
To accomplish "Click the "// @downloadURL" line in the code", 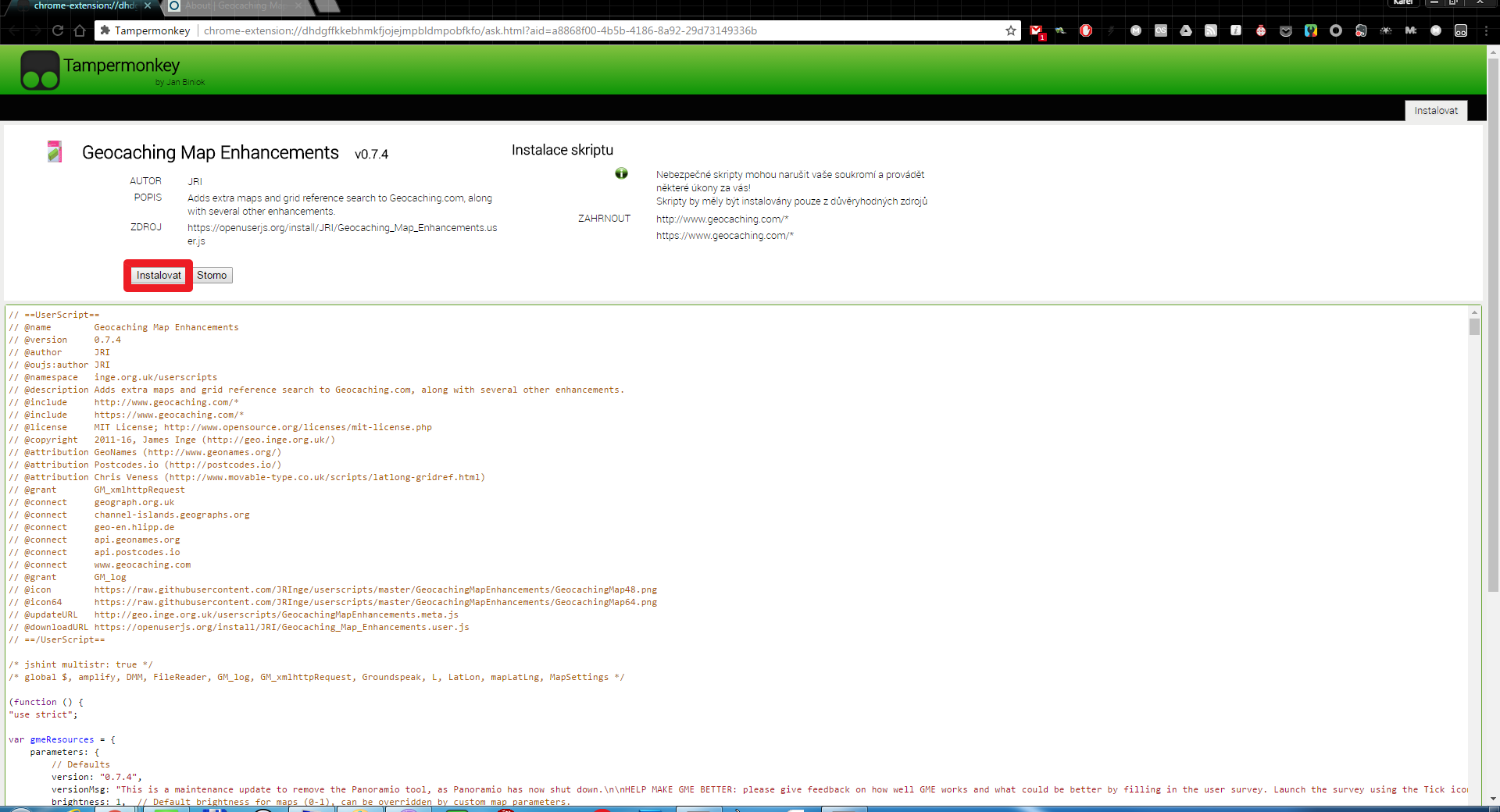I will click(239, 627).
